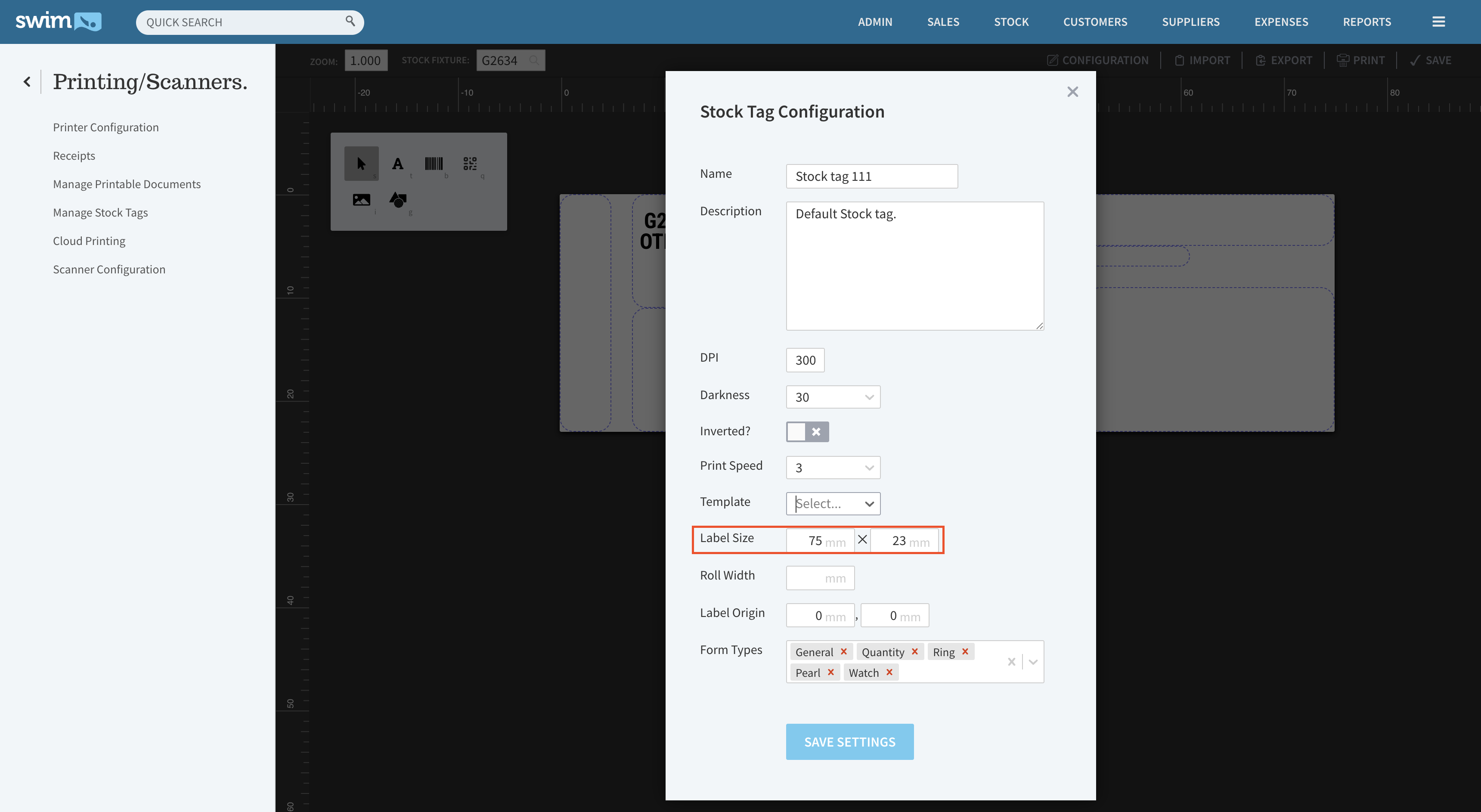Click the Label Size height field (23)
Image resolution: width=1481 pixels, height=812 pixels.
(904, 541)
